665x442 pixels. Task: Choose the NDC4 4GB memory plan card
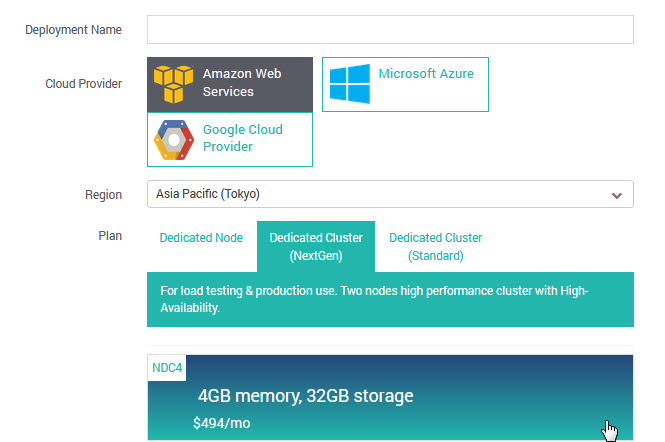tap(390, 398)
